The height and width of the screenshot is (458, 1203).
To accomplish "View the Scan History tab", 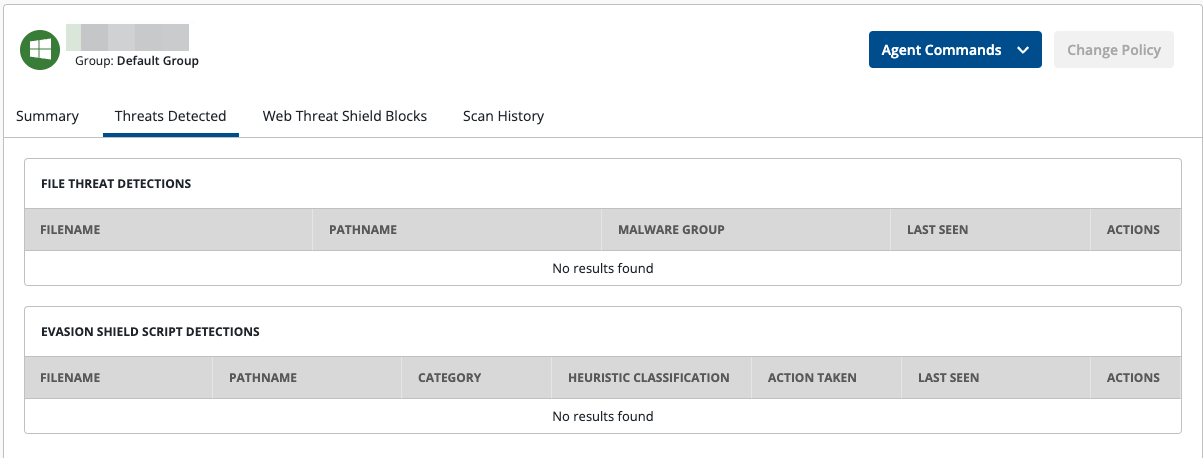I will coord(503,116).
